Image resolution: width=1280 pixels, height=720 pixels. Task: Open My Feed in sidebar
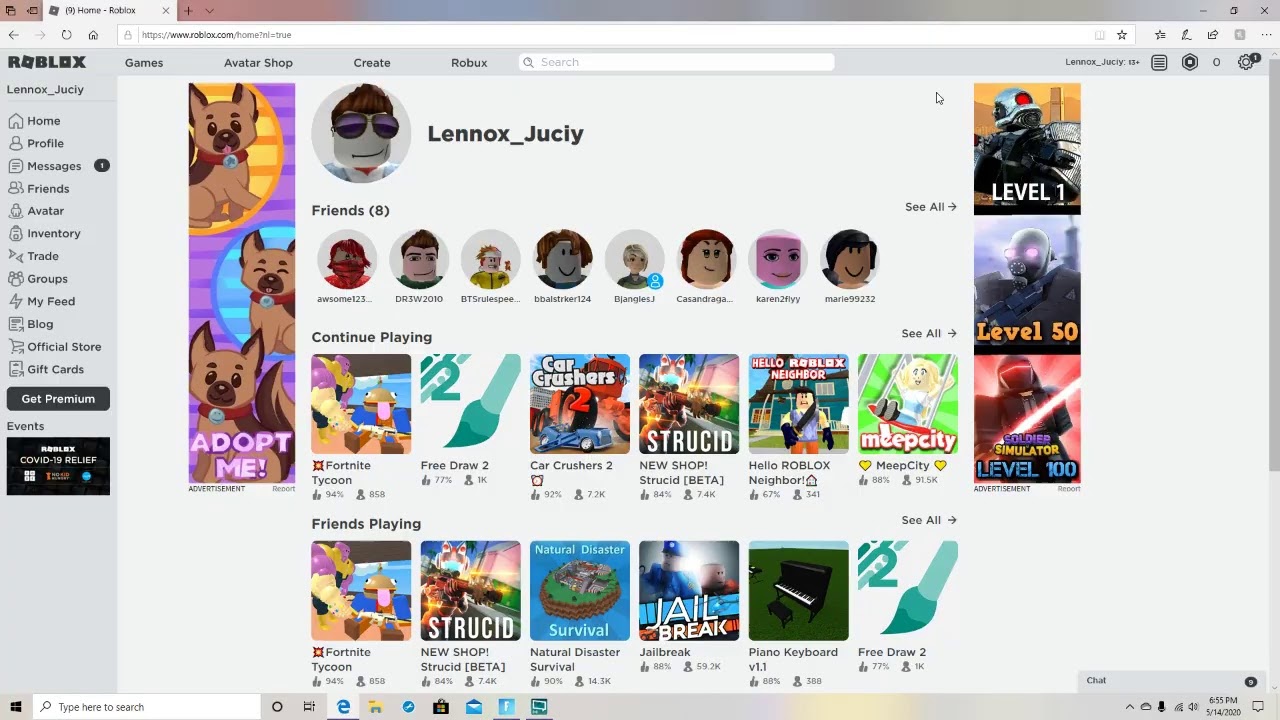42,301
